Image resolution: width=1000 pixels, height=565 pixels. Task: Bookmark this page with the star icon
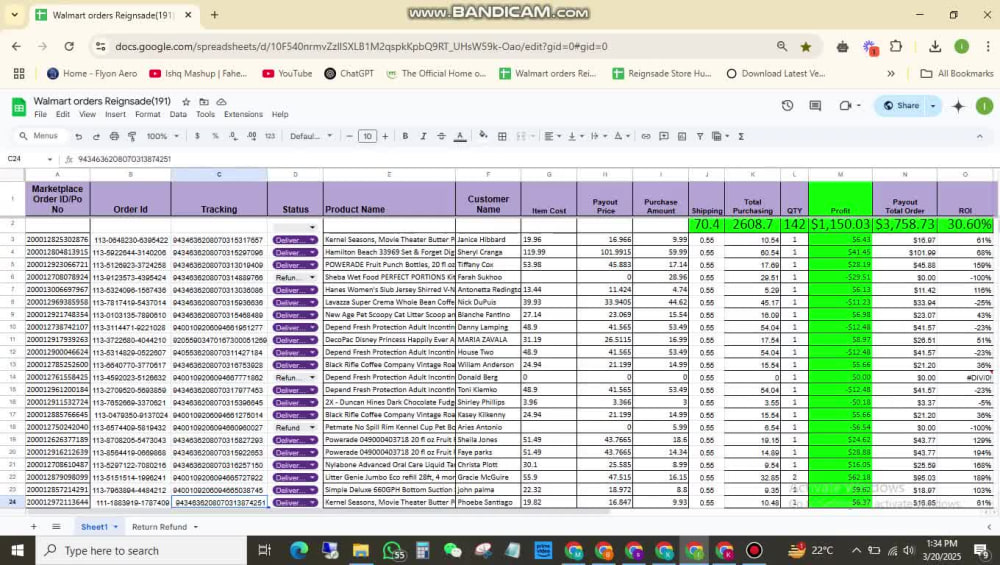pyautogui.click(x=806, y=47)
